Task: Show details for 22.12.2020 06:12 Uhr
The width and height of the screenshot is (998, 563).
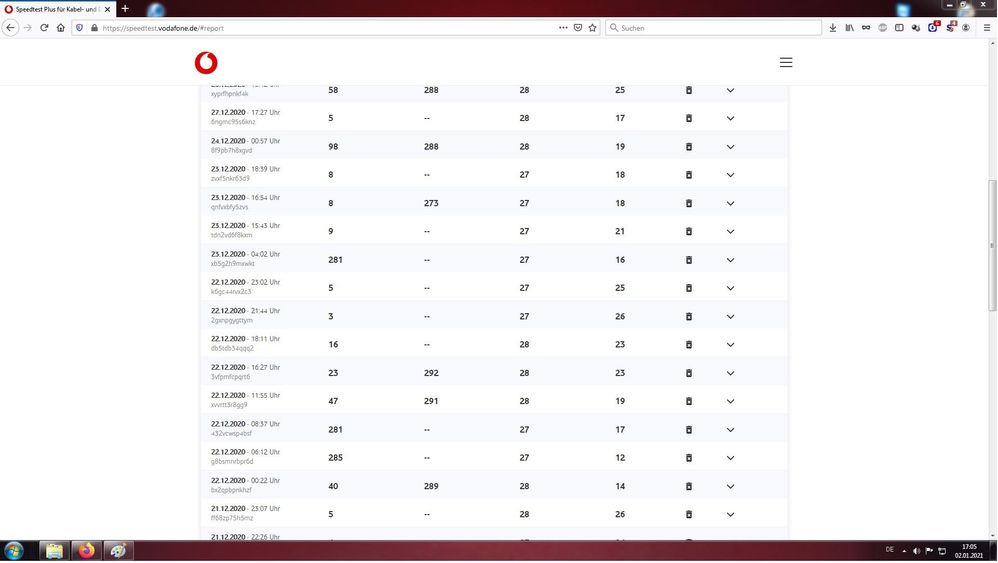Action: (x=730, y=458)
